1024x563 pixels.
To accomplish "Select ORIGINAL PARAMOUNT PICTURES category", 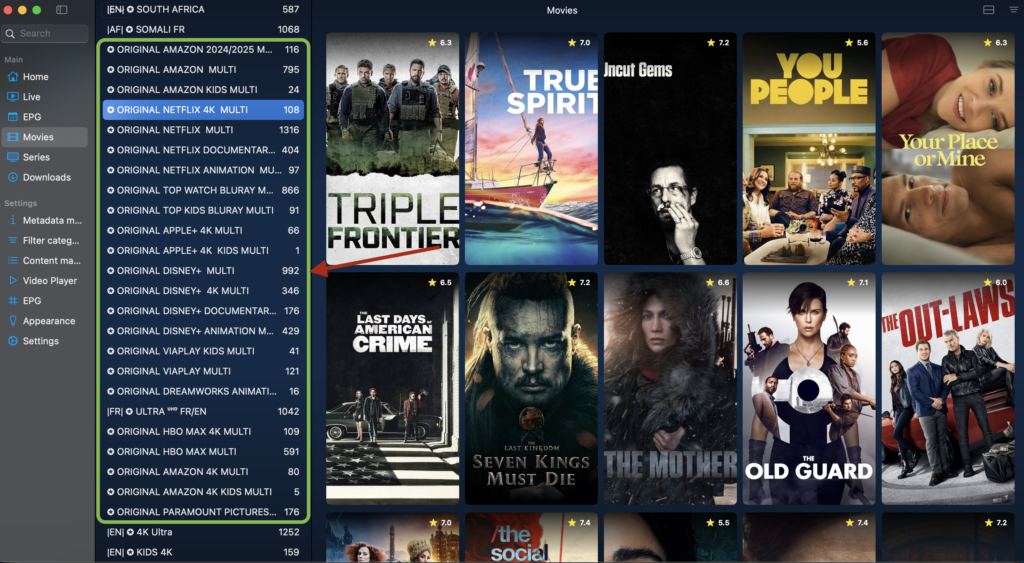I will tap(203, 512).
